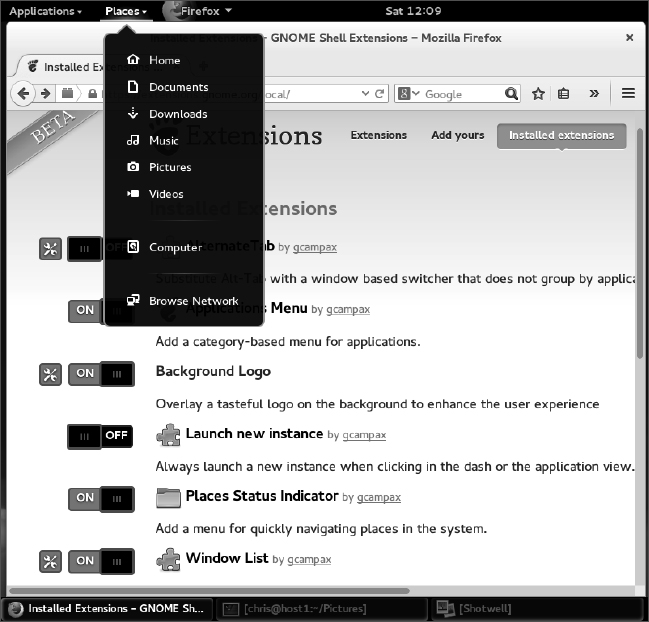Go forward with the Firefox forward arrow
The width and height of the screenshot is (649, 622).
46,94
